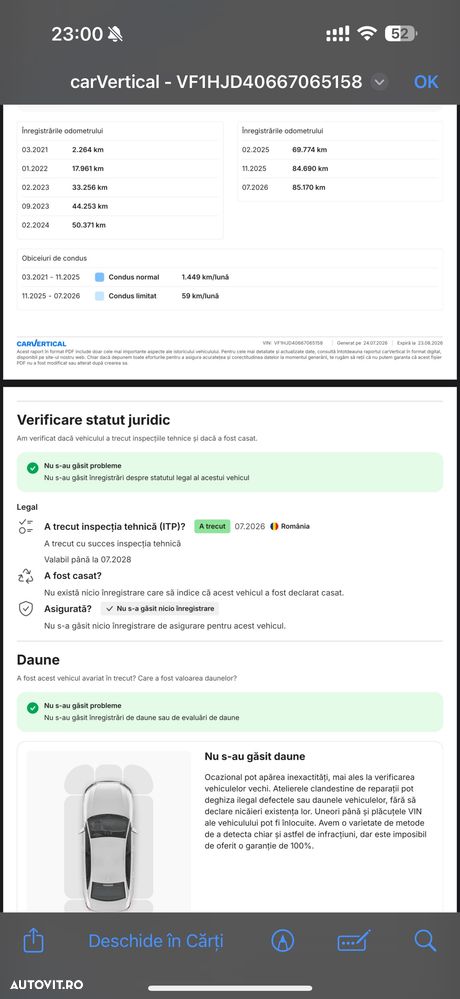Tap the shield icon beside Asigurată
Image resolution: width=460 pixels, height=999 pixels.
[x=25, y=608]
